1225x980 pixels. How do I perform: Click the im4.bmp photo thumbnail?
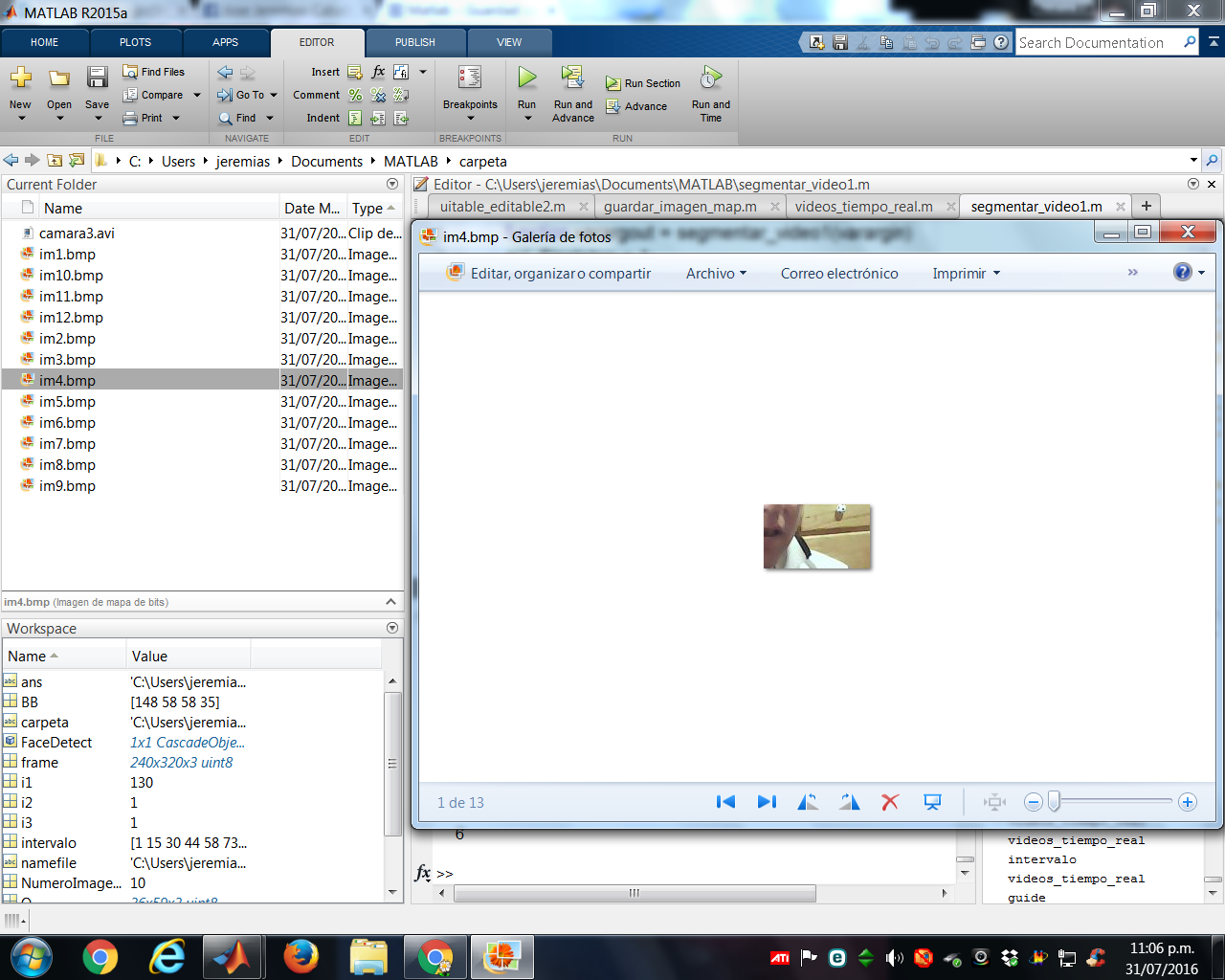point(817,536)
